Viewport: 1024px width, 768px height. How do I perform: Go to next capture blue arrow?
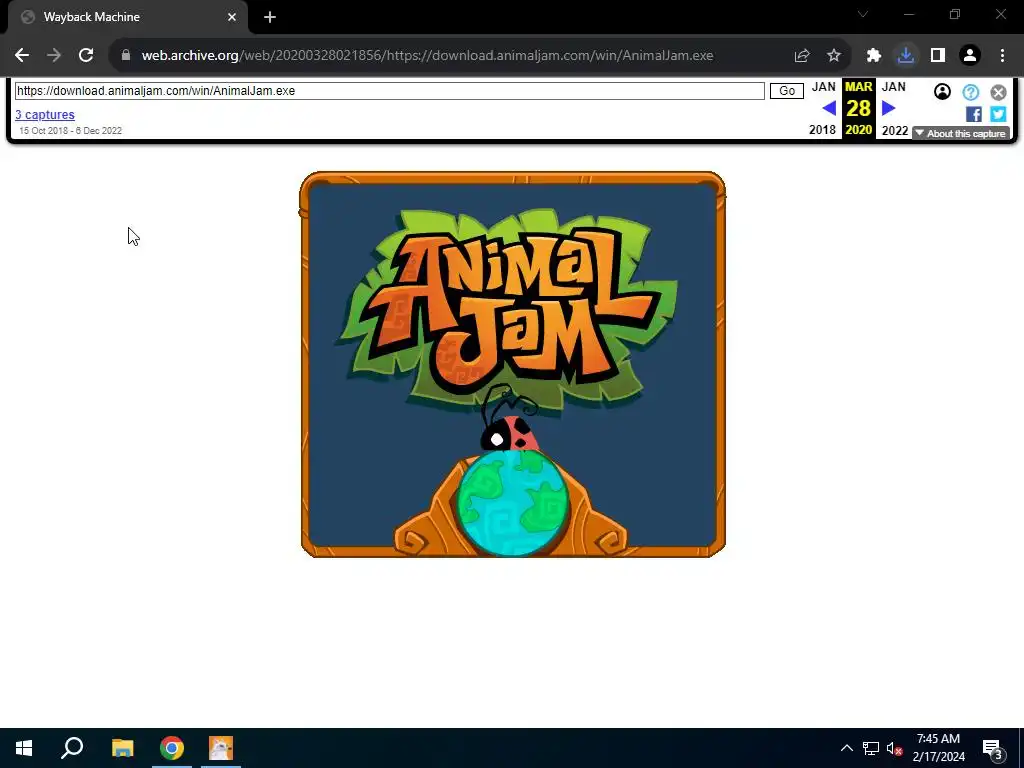pyautogui.click(x=888, y=108)
